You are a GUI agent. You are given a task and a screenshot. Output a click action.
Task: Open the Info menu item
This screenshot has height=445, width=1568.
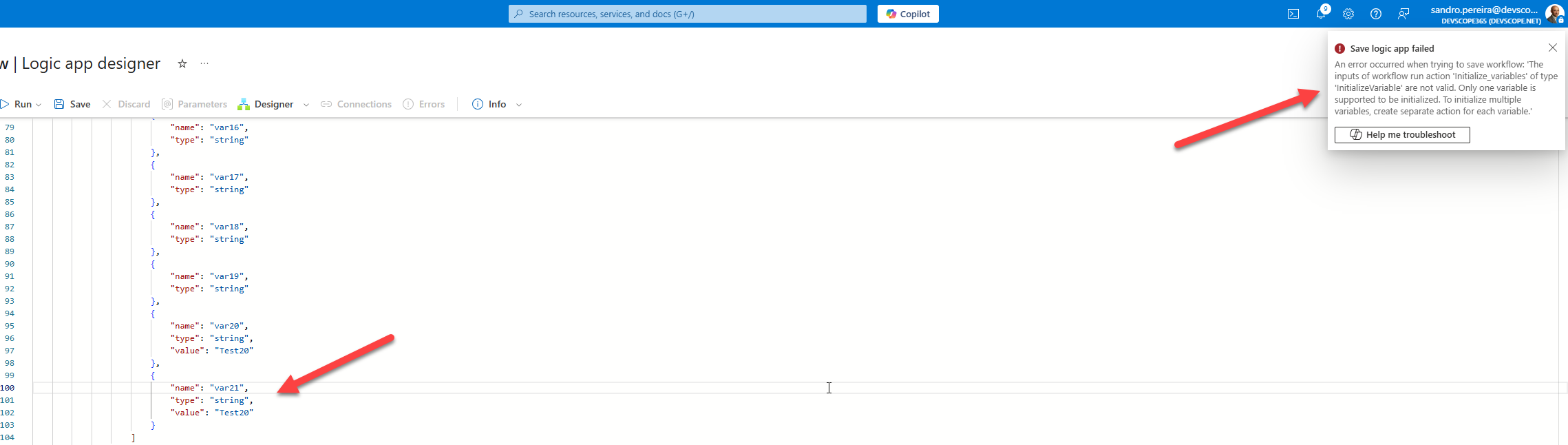[489, 104]
